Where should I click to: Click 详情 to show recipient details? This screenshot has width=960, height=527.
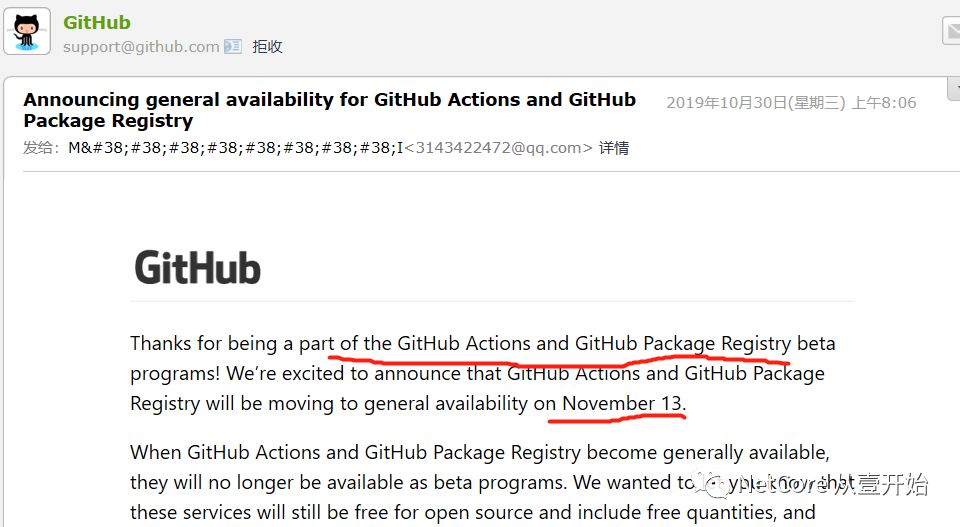[614, 148]
